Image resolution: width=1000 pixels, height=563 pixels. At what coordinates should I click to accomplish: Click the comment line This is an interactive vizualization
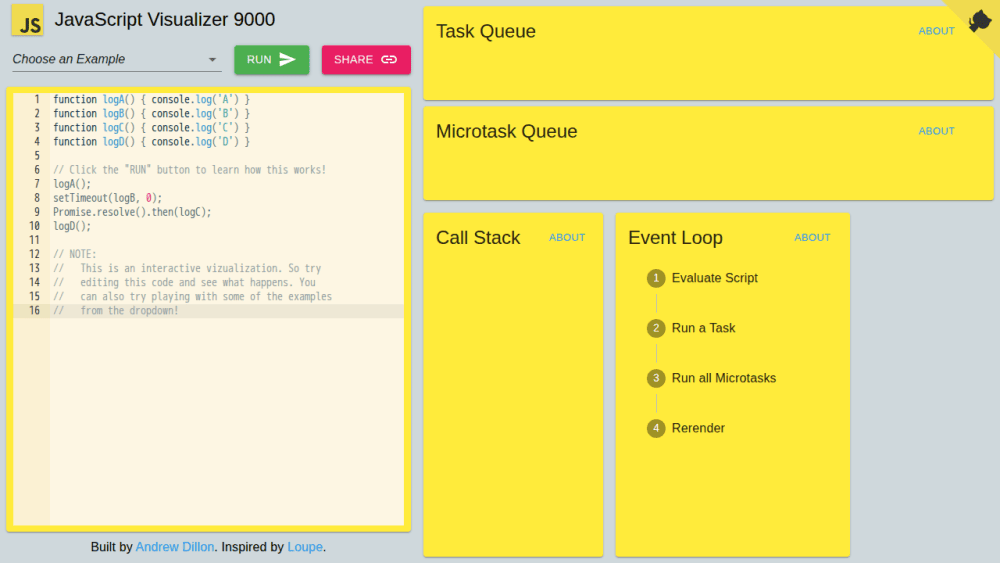[x=187, y=268]
